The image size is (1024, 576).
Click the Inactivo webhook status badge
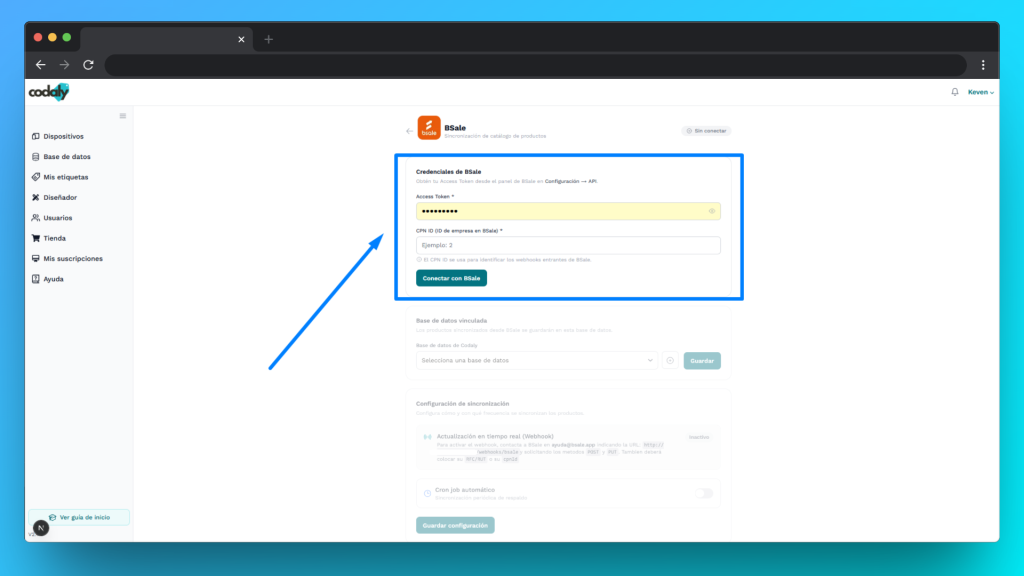point(699,437)
